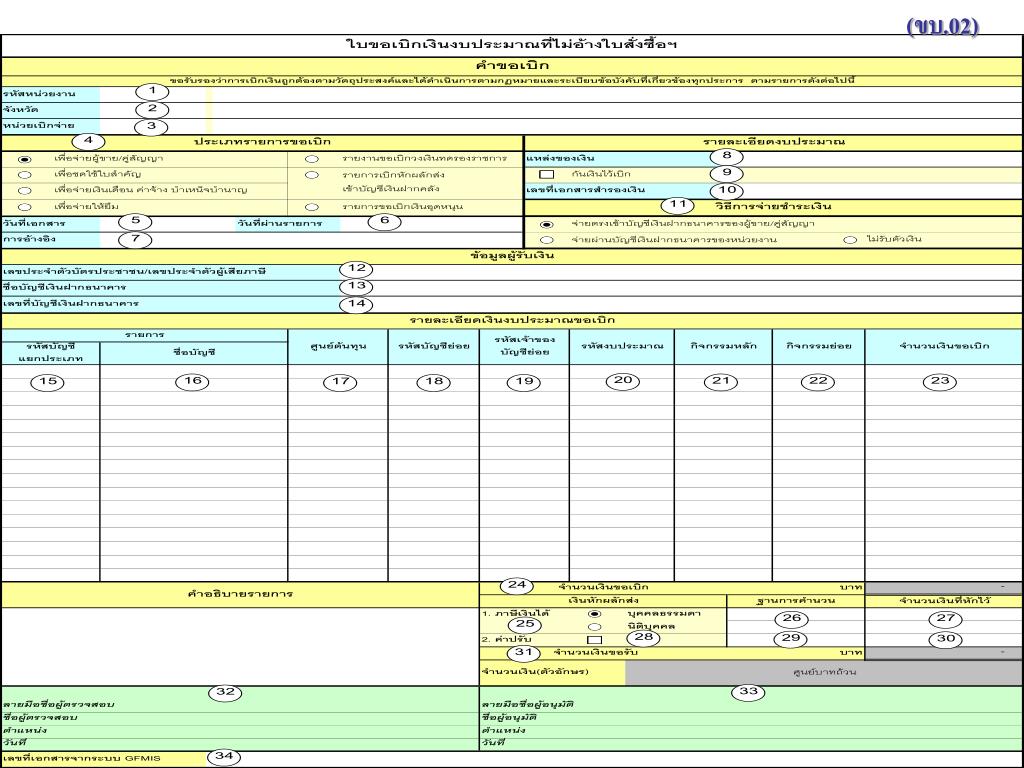Click the (ขบ.02) form code text
This screenshot has height=768, width=1024.
tap(943, 27)
